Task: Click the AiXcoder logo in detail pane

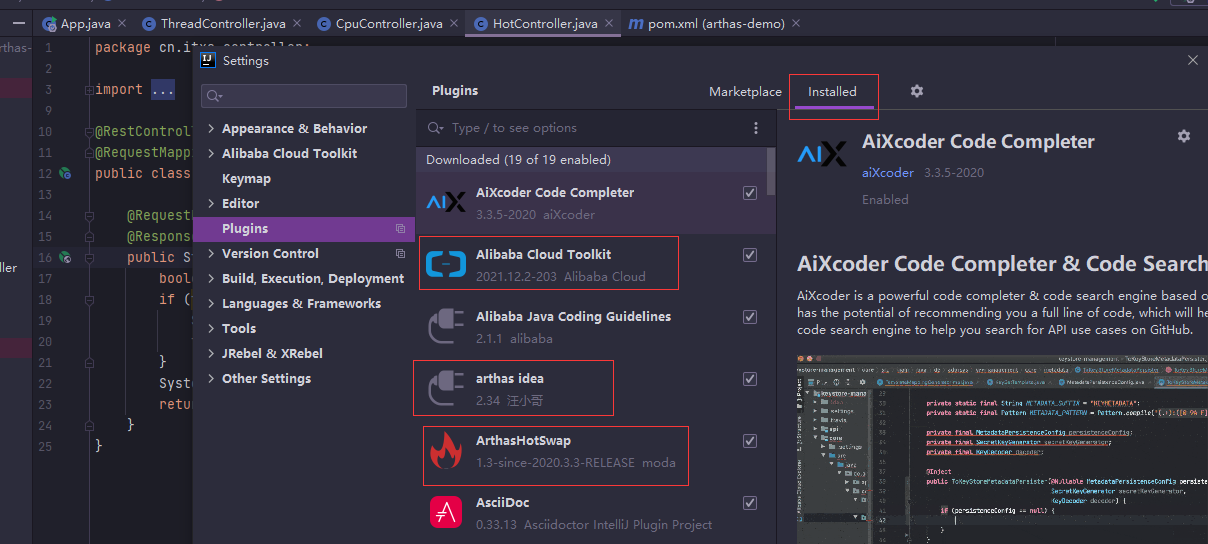Action: [x=822, y=155]
